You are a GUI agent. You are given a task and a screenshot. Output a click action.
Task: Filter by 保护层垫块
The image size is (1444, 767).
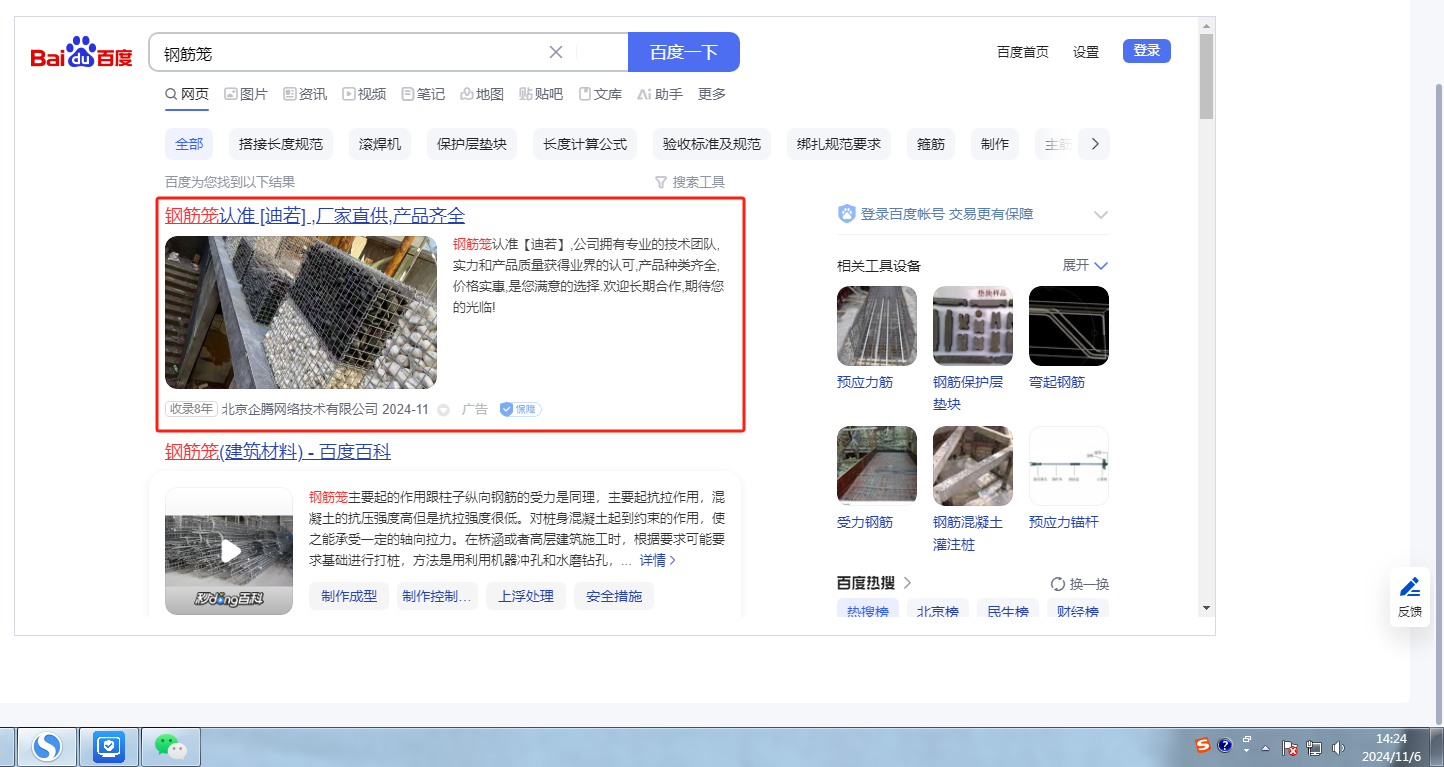tap(472, 144)
